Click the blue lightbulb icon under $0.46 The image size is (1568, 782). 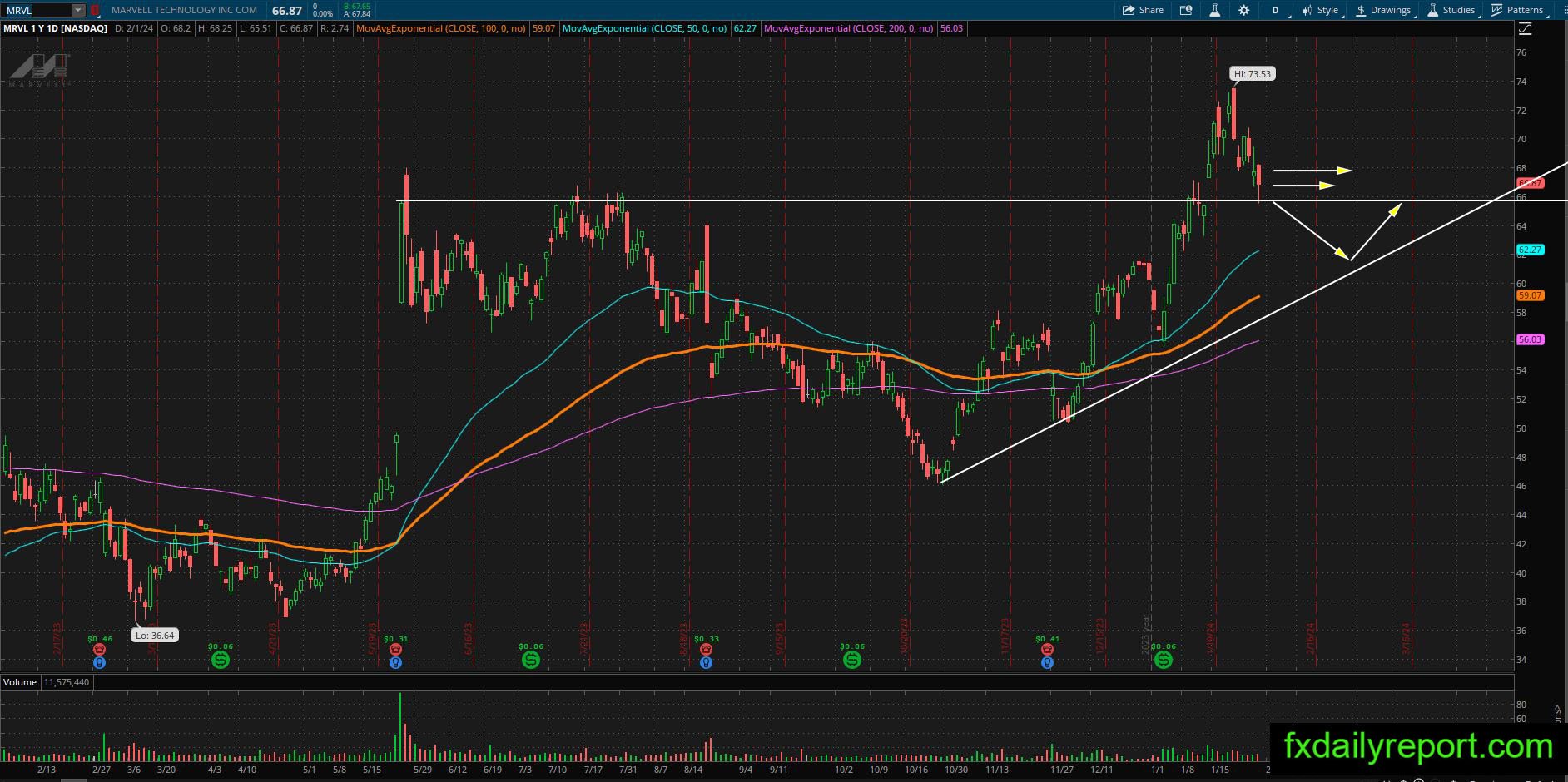[x=100, y=663]
